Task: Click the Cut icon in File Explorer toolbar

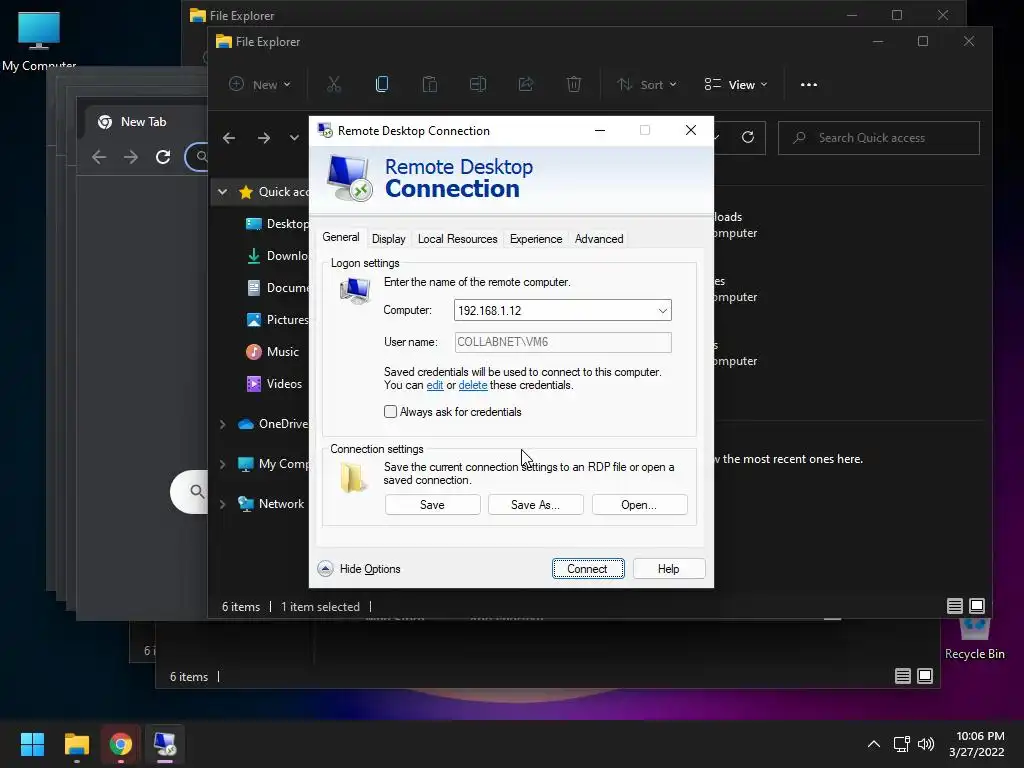Action: pos(334,84)
